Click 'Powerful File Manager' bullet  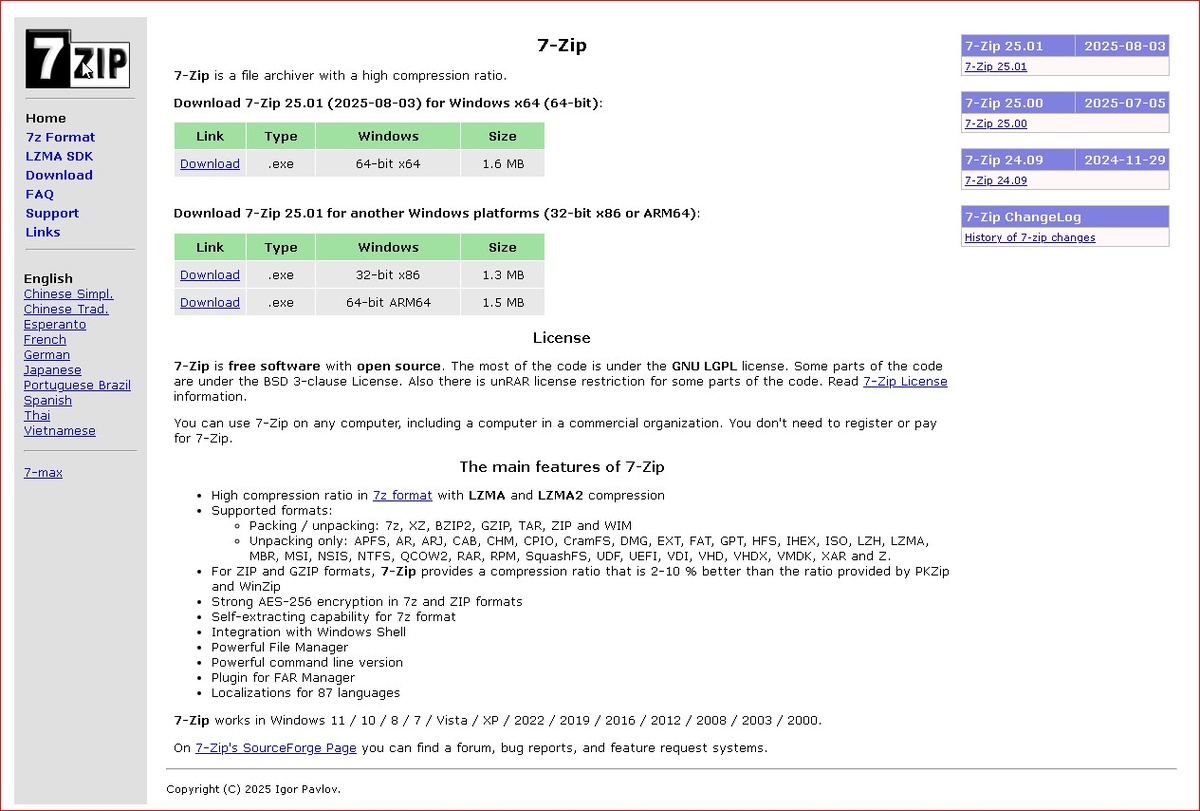(280, 647)
